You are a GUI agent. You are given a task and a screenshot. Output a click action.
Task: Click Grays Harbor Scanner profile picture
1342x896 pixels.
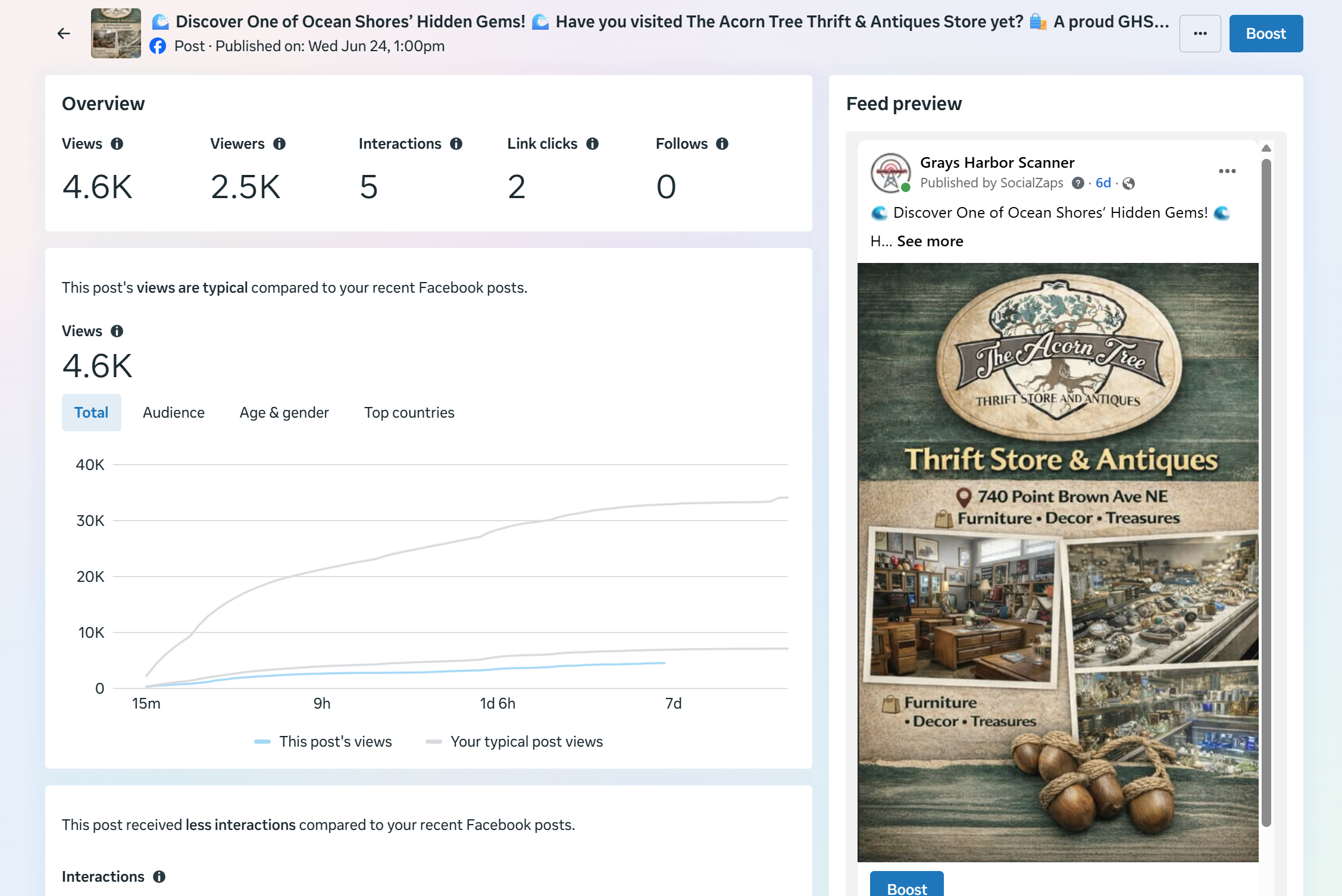[891, 173]
